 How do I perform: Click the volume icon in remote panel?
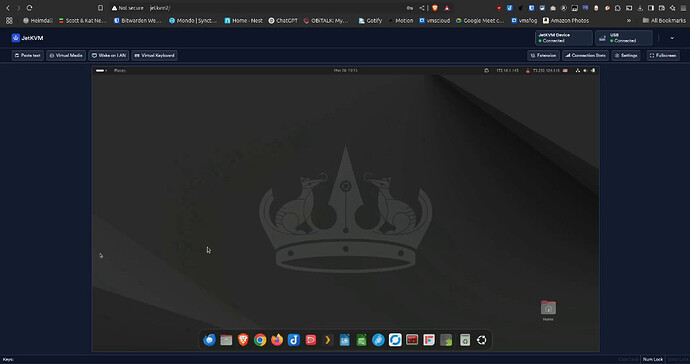[585, 70]
